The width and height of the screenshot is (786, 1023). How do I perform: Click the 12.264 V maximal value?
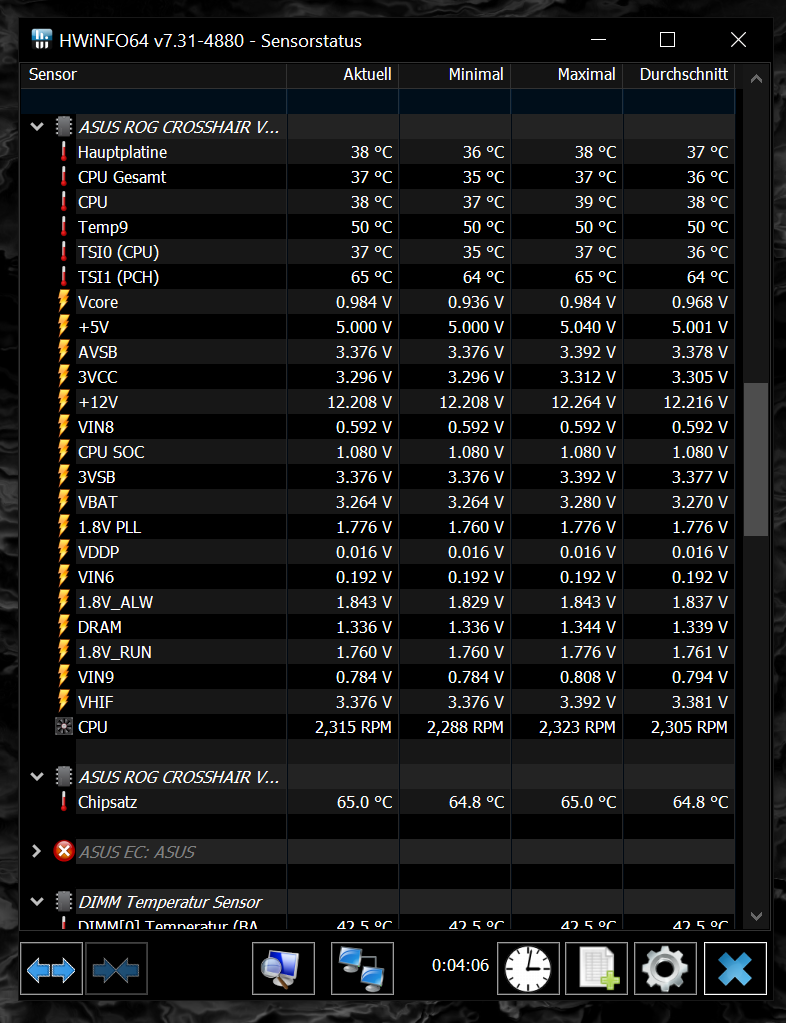click(x=583, y=402)
